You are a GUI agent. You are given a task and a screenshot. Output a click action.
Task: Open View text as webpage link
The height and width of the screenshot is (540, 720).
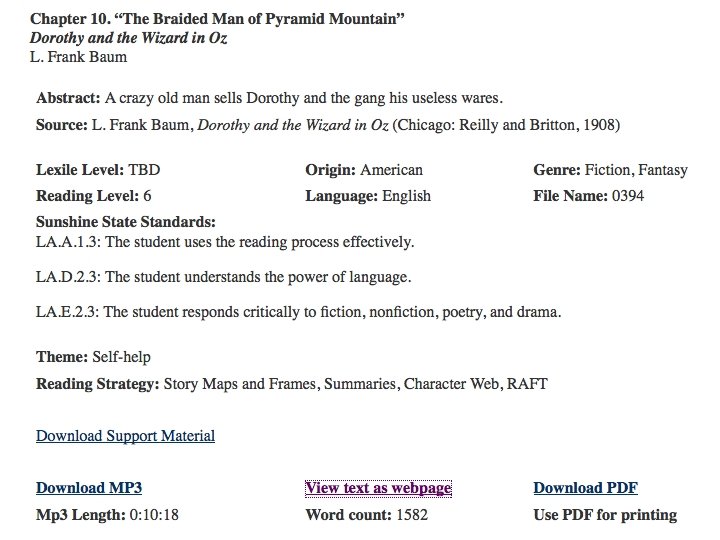click(x=378, y=488)
